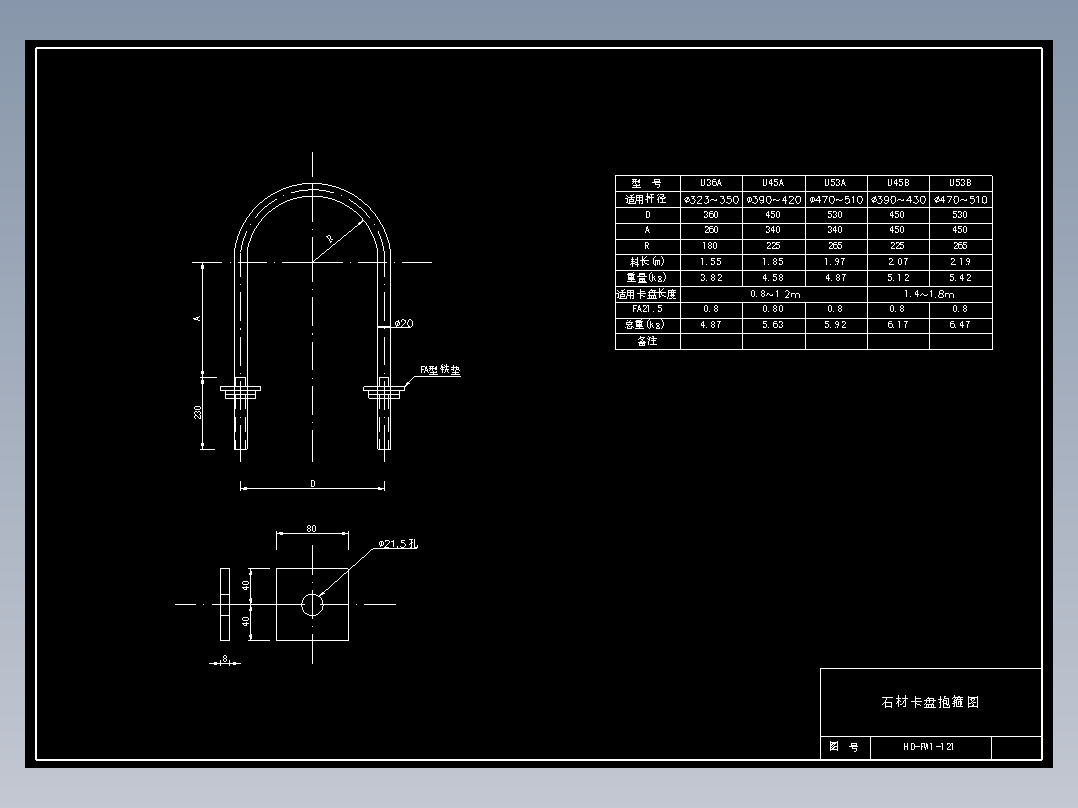Image resolution: width=1078 pixels, height=808 pixels.
Task: Click the D value 360 cell
Action: [x=711, y=215]
